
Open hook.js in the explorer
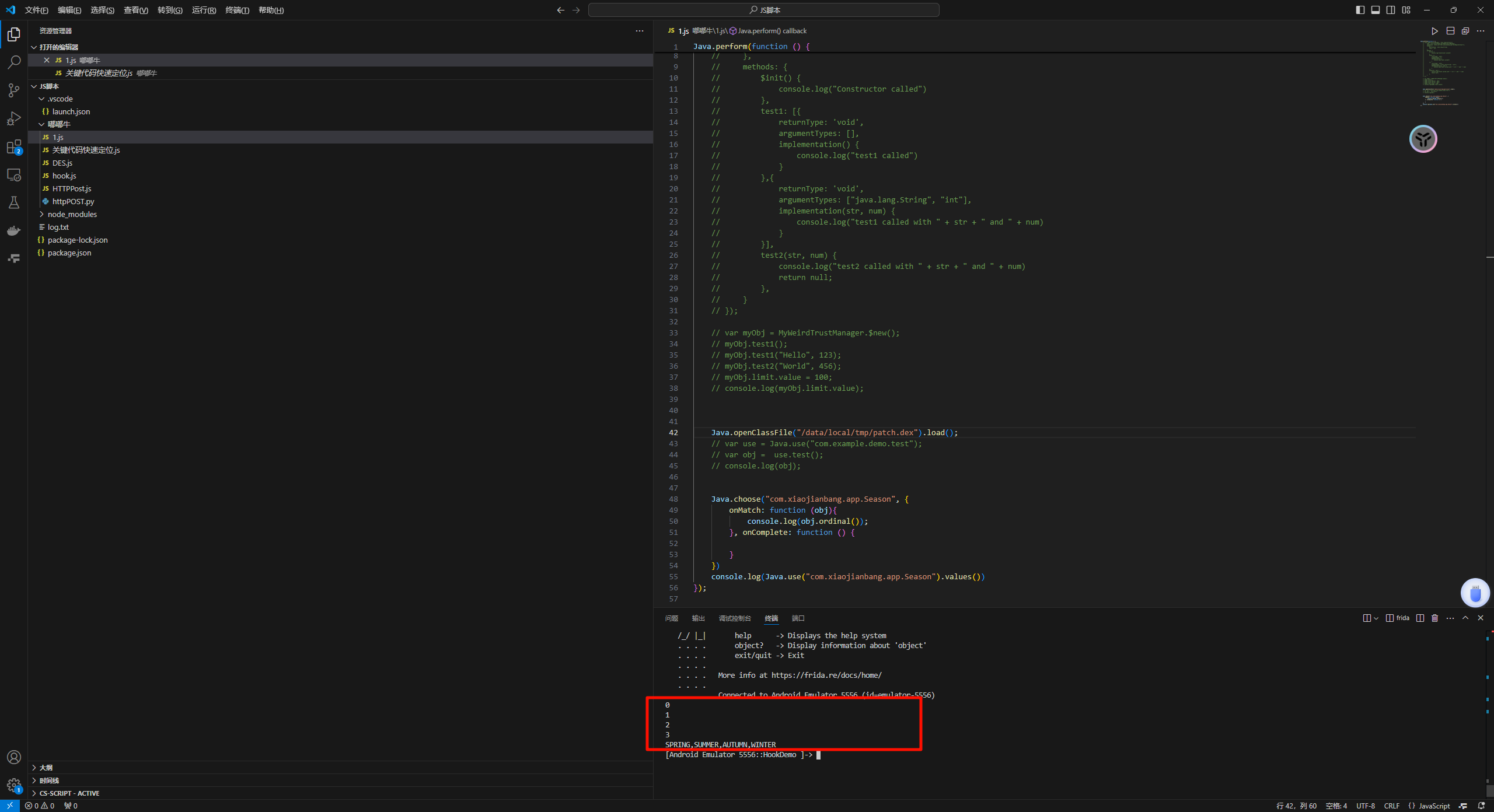(x=64, y=176)
